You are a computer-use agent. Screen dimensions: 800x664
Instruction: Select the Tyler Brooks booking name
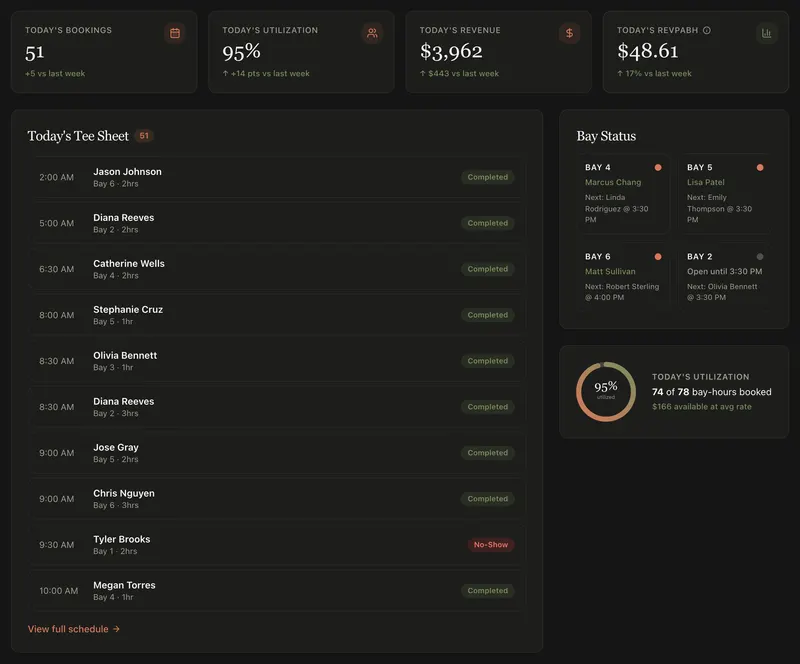(x=121, y=539)
